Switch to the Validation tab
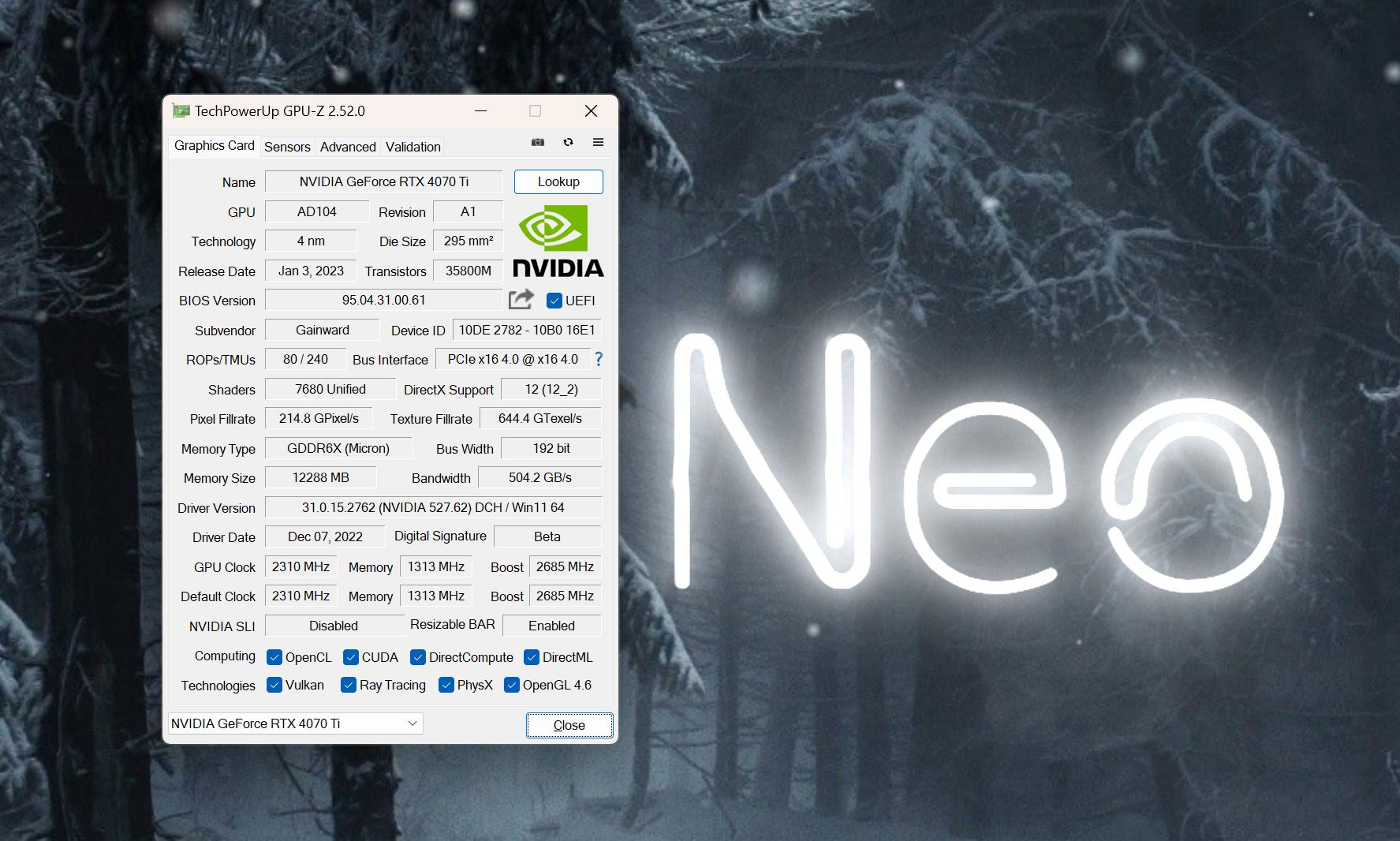This screenshot has height=841, width=1400. pos(412,147)
